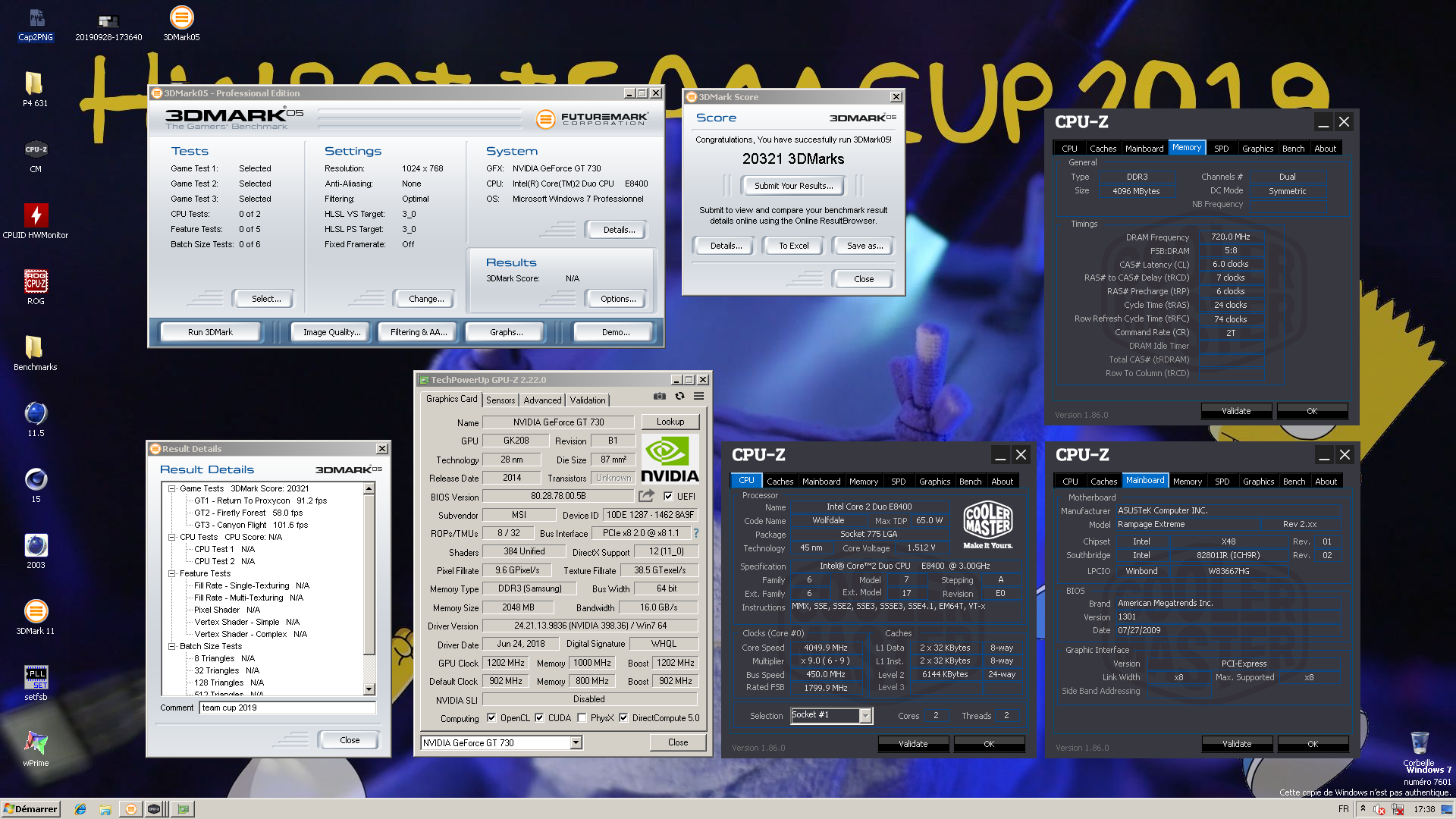Click the Comment input field
Image resolution: width=1456 pixels, height=819 pixels.
287,708
